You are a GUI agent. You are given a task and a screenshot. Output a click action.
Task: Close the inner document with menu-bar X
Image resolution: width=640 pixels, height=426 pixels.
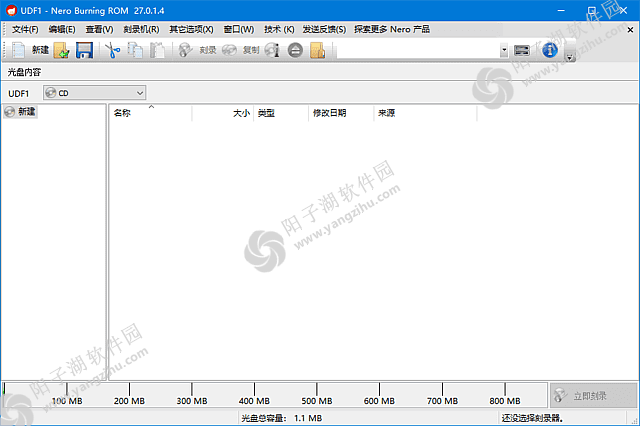coord(630,30)
